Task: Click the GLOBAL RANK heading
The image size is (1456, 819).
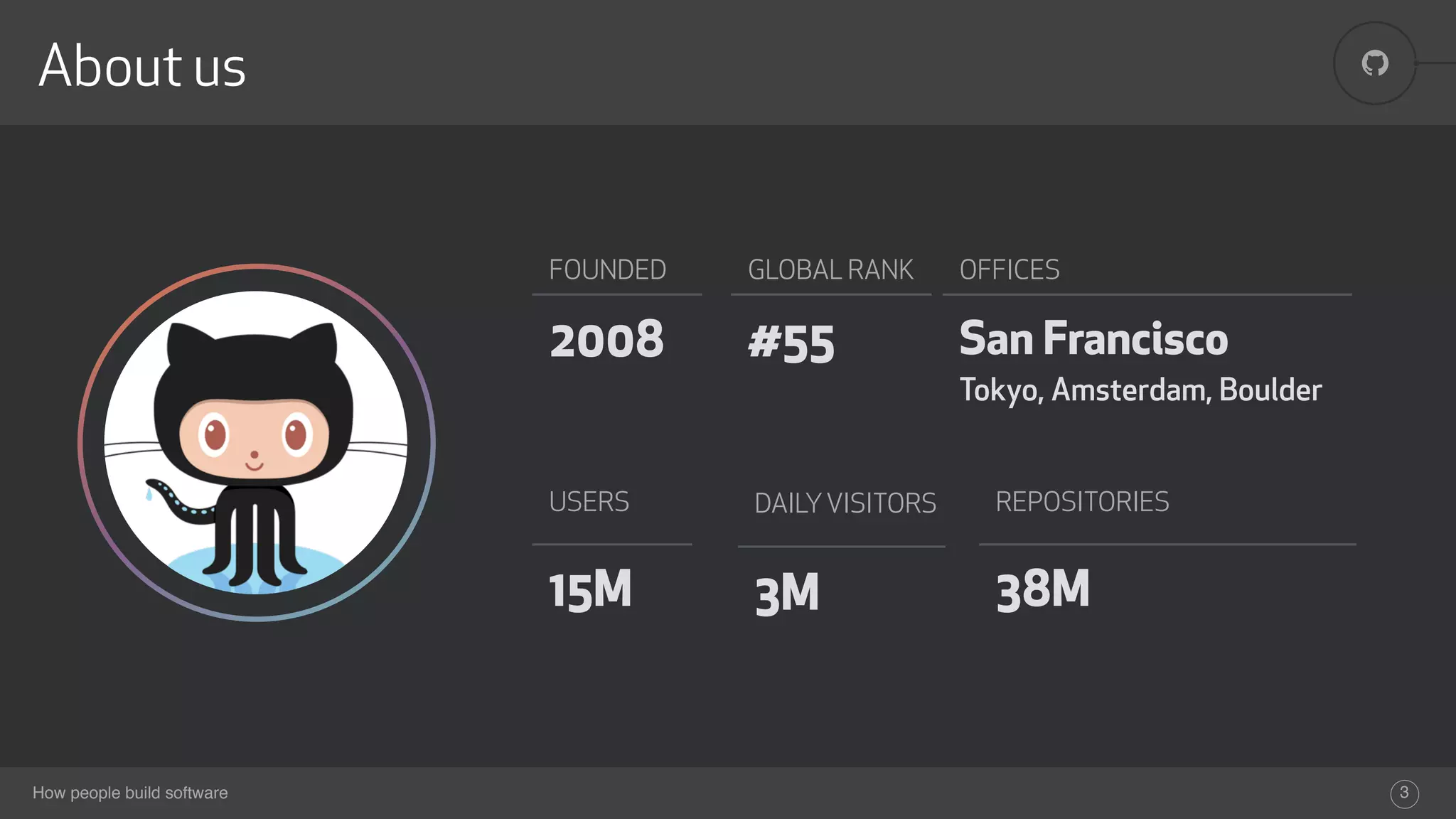Action: click(830, 270)
